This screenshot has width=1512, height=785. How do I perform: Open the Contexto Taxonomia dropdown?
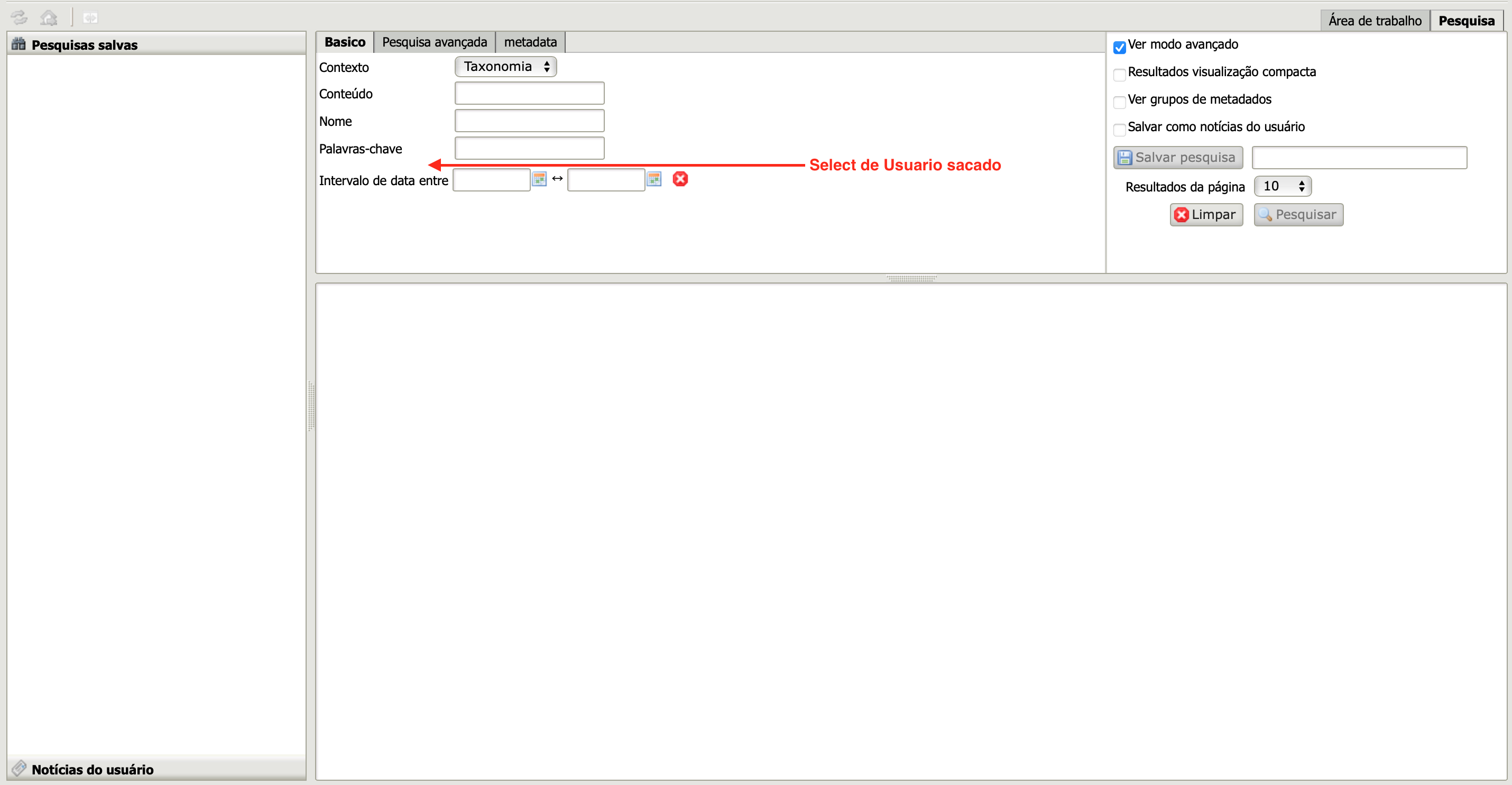(505, 66)
